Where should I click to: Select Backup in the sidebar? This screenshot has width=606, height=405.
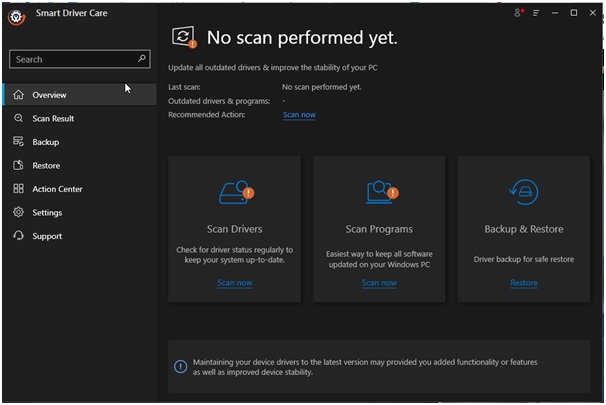pyautogui.click(x=45, y=142)
